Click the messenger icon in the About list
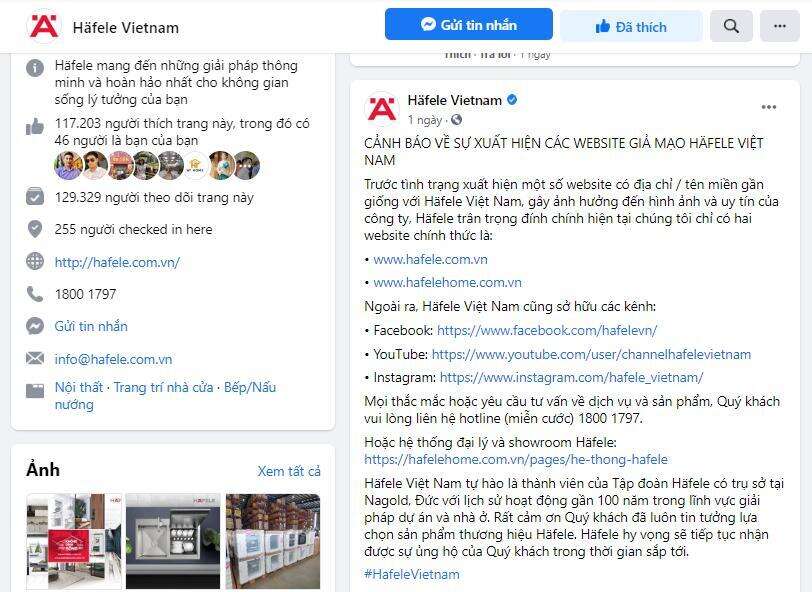Screen dimensions: 812x592 35,326
